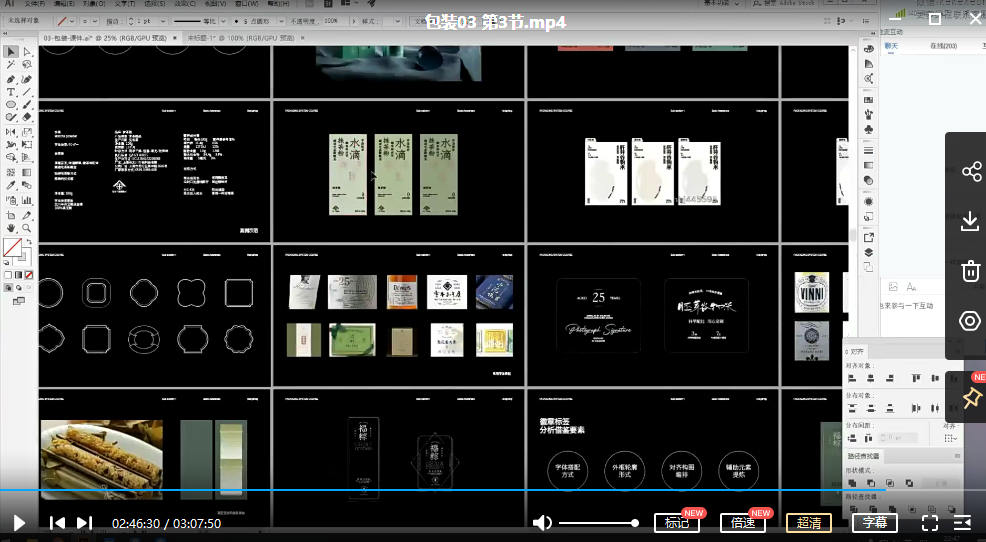The image size is (986, 542).
Task: Open the playlist menu icon
Action: [962, 523]
